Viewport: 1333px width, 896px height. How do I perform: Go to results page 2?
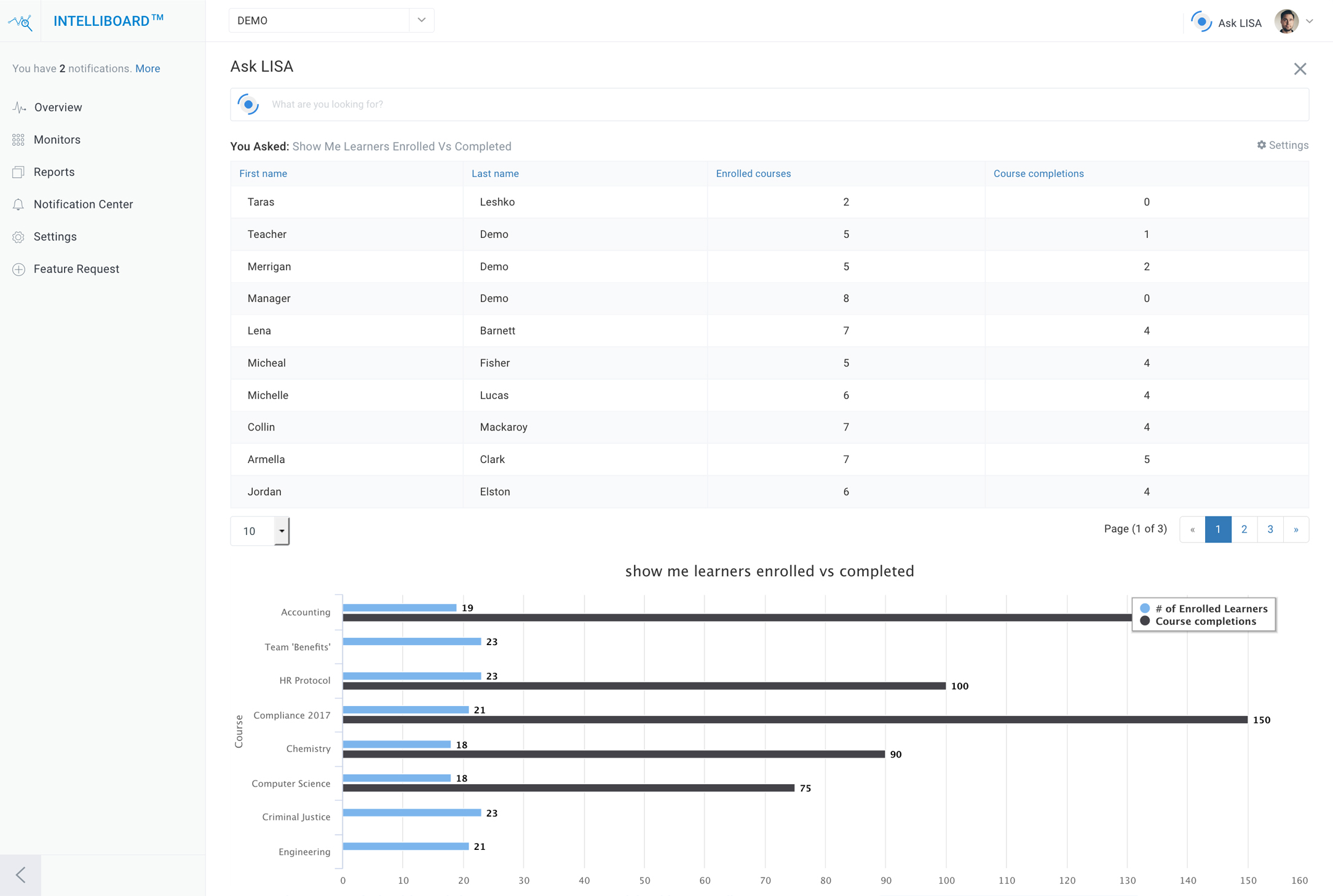click(x=1244, y=529)
